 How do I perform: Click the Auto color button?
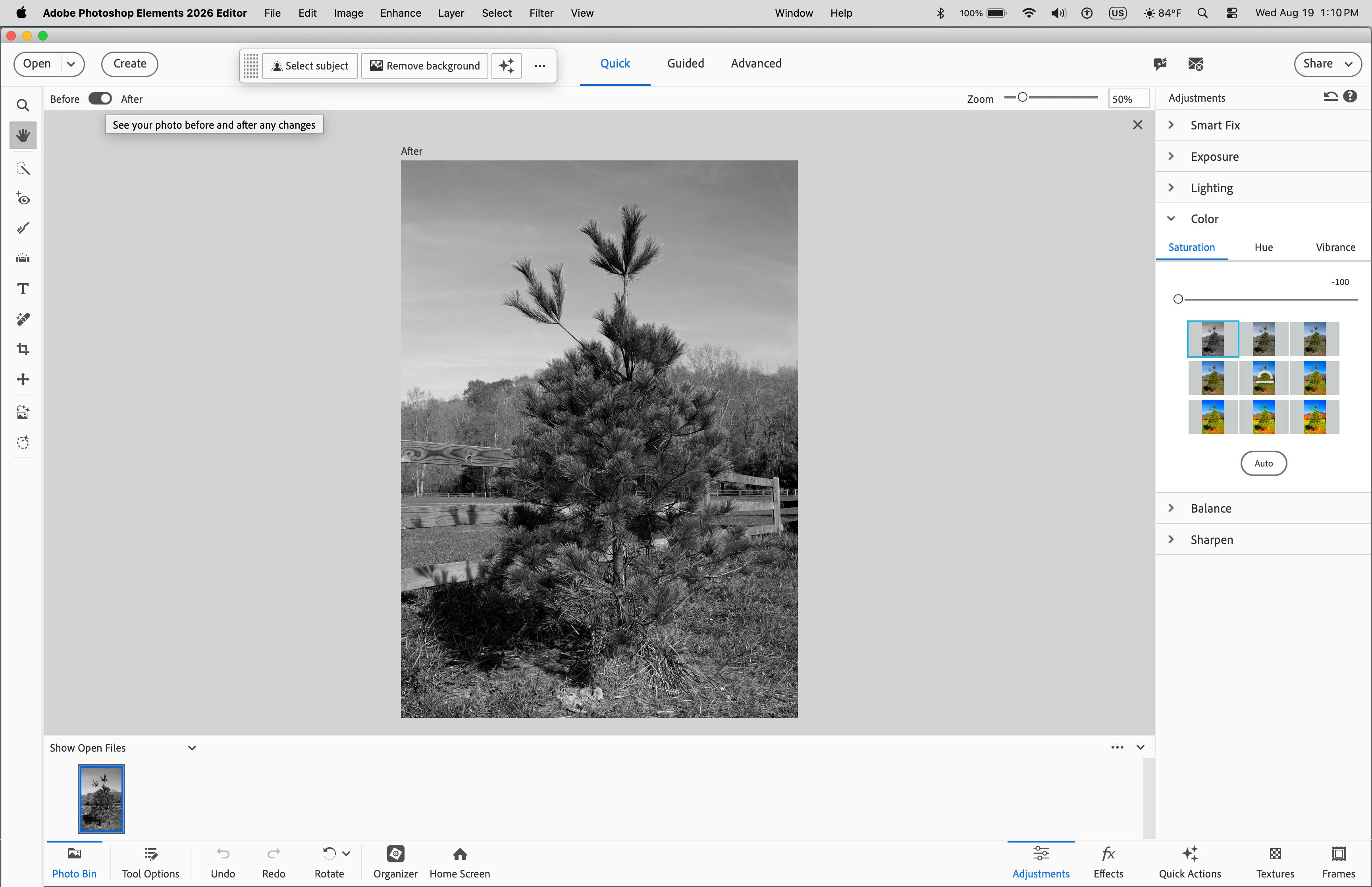coord(1264,463)
